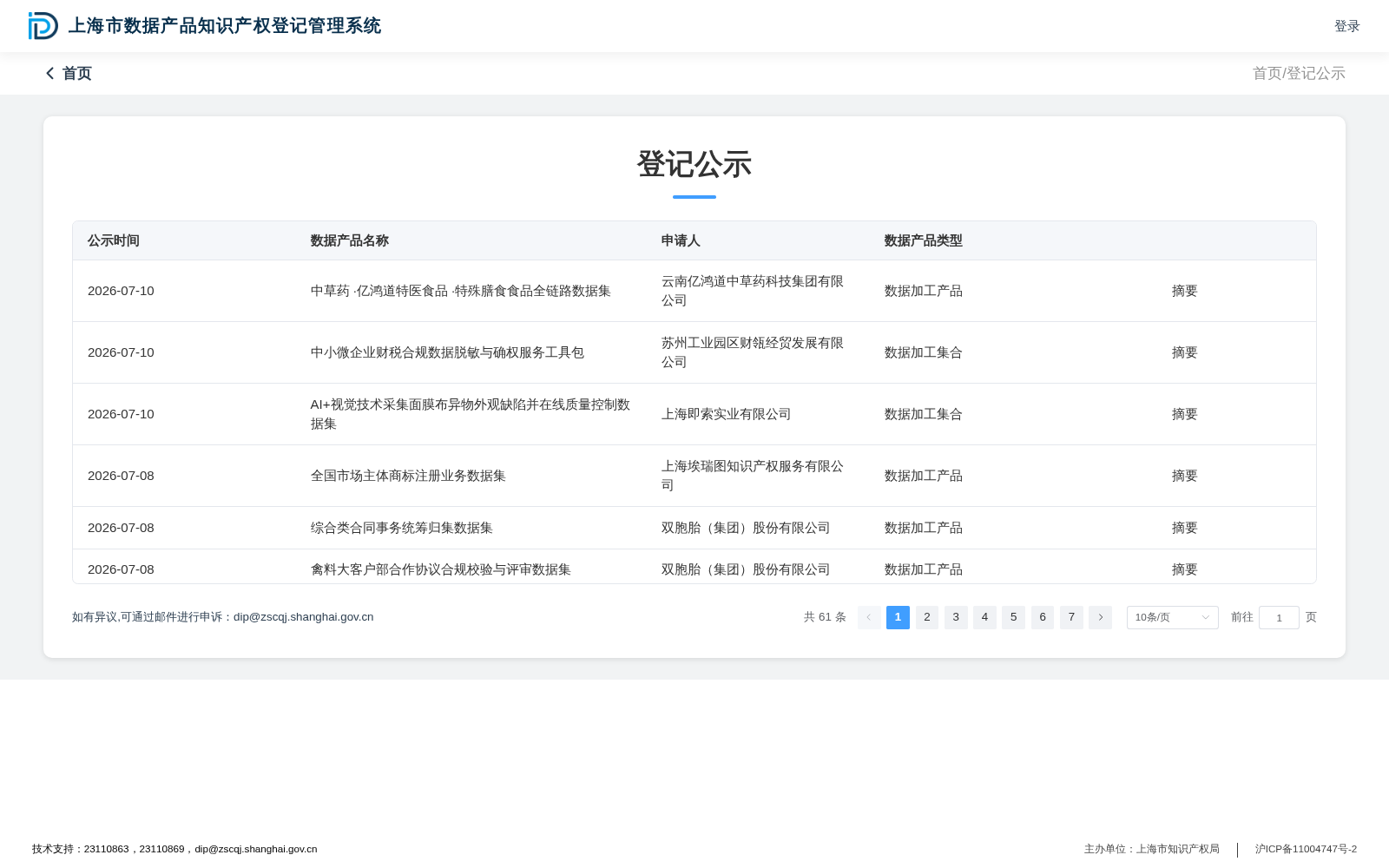
Task: Go to previous page arrow in pagination
Action: (869, 617)
